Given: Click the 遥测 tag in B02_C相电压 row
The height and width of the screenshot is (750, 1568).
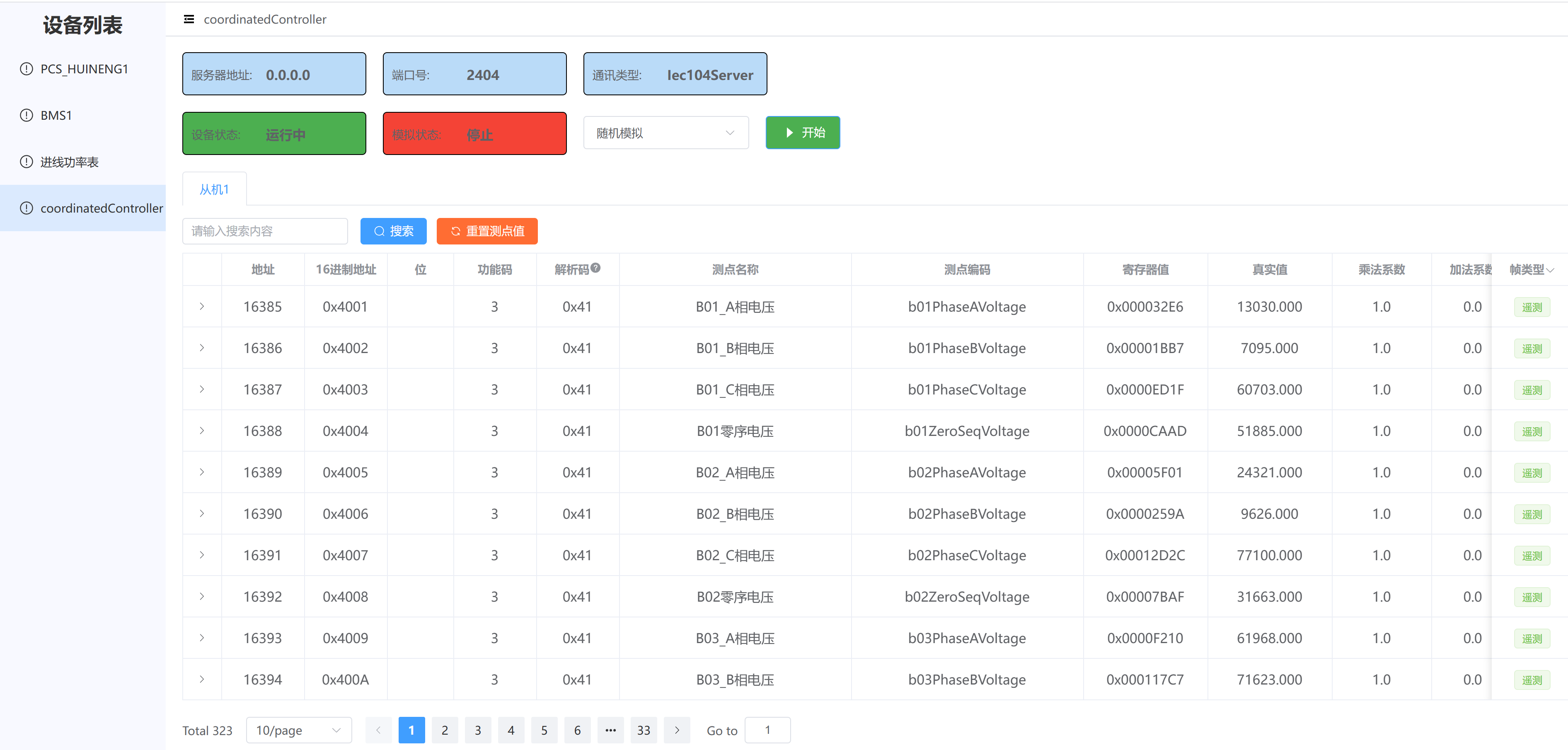Looking at the screenshot, I should point(1532,555).
